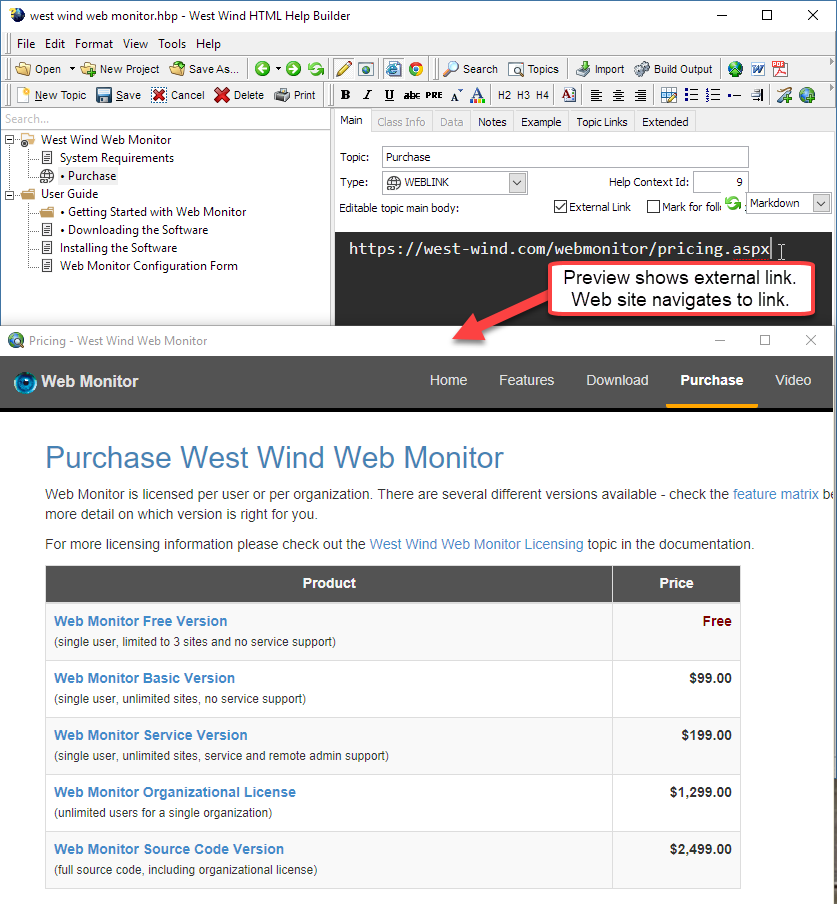The width and height of the screenshot is (837, 904).
Task: Insert a horizontal rule line
Action: (x=734, y=95)
